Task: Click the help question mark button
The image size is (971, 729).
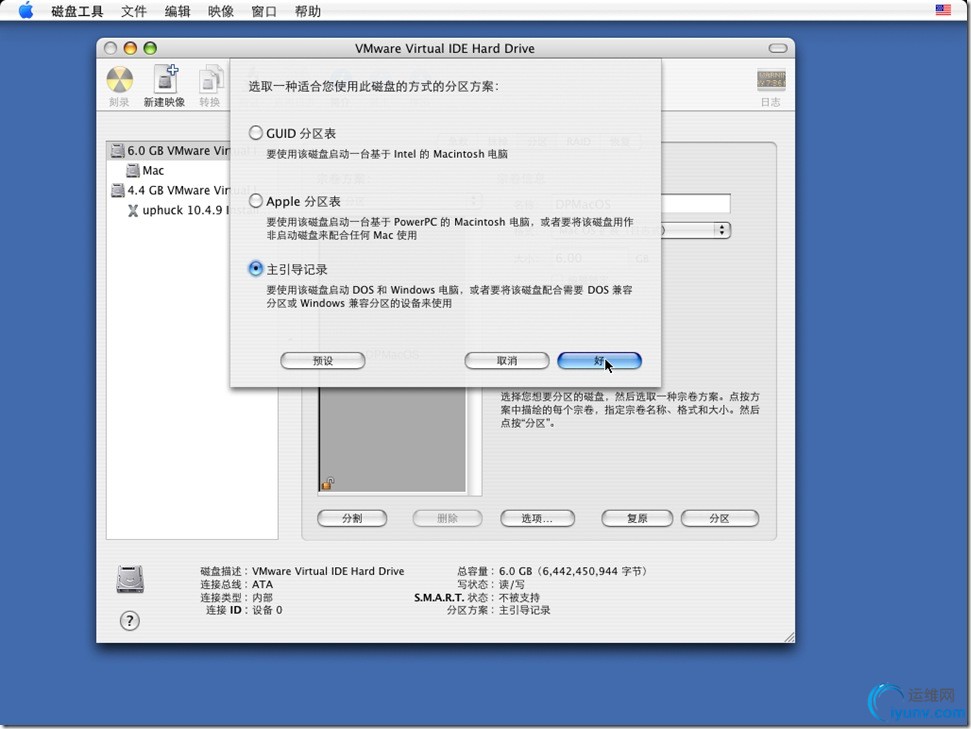Action: (129, 621)
